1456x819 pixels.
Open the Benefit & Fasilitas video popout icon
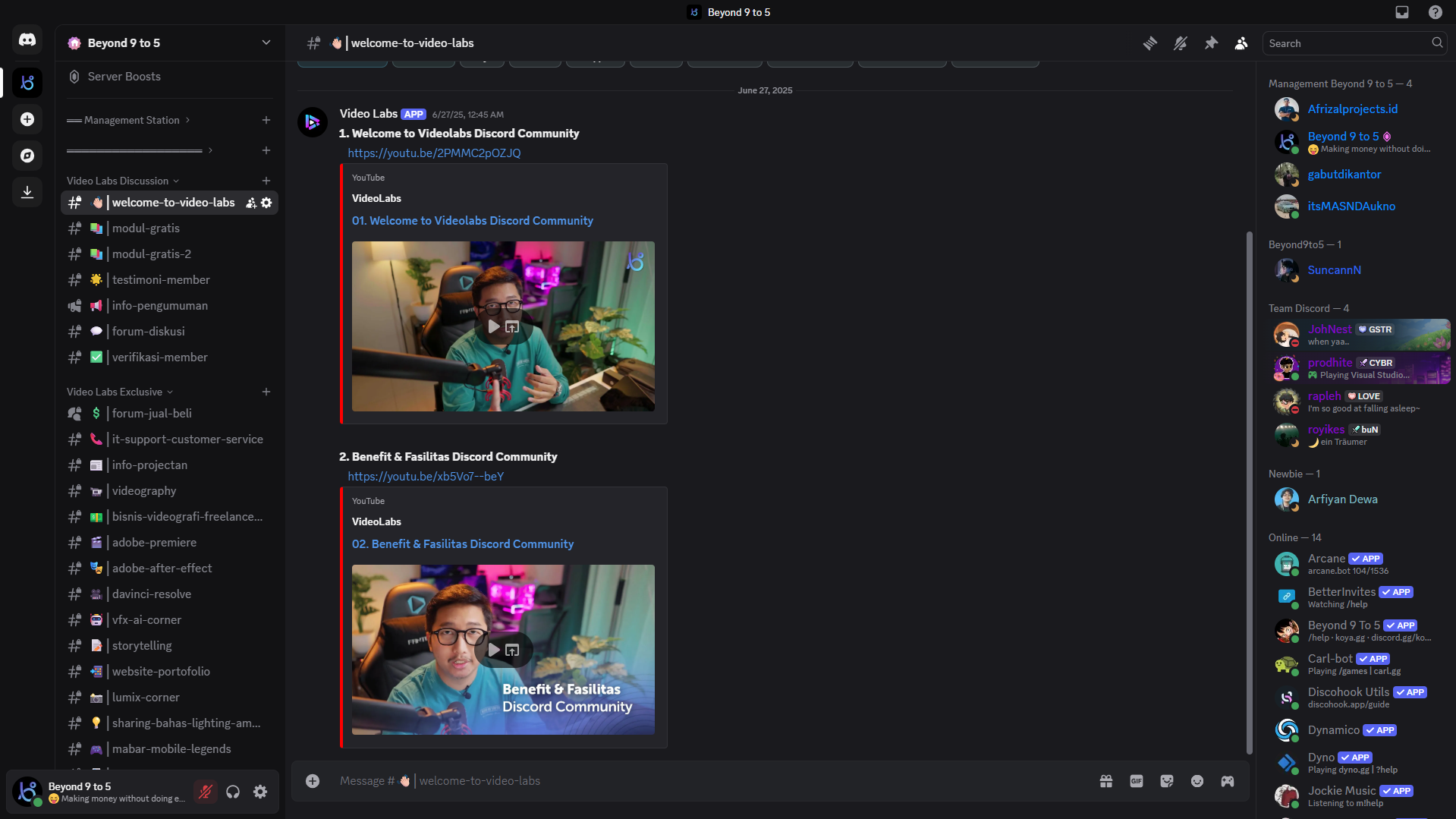[x=513, y=650]
